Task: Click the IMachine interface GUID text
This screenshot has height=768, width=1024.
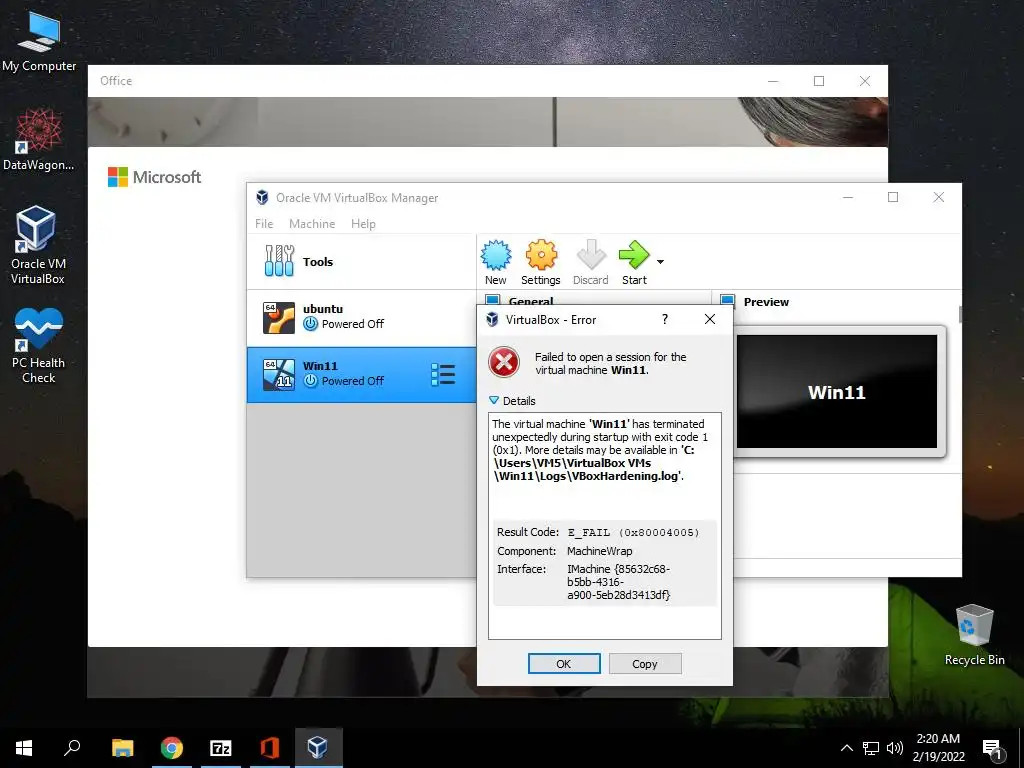Action: point(618,582)
